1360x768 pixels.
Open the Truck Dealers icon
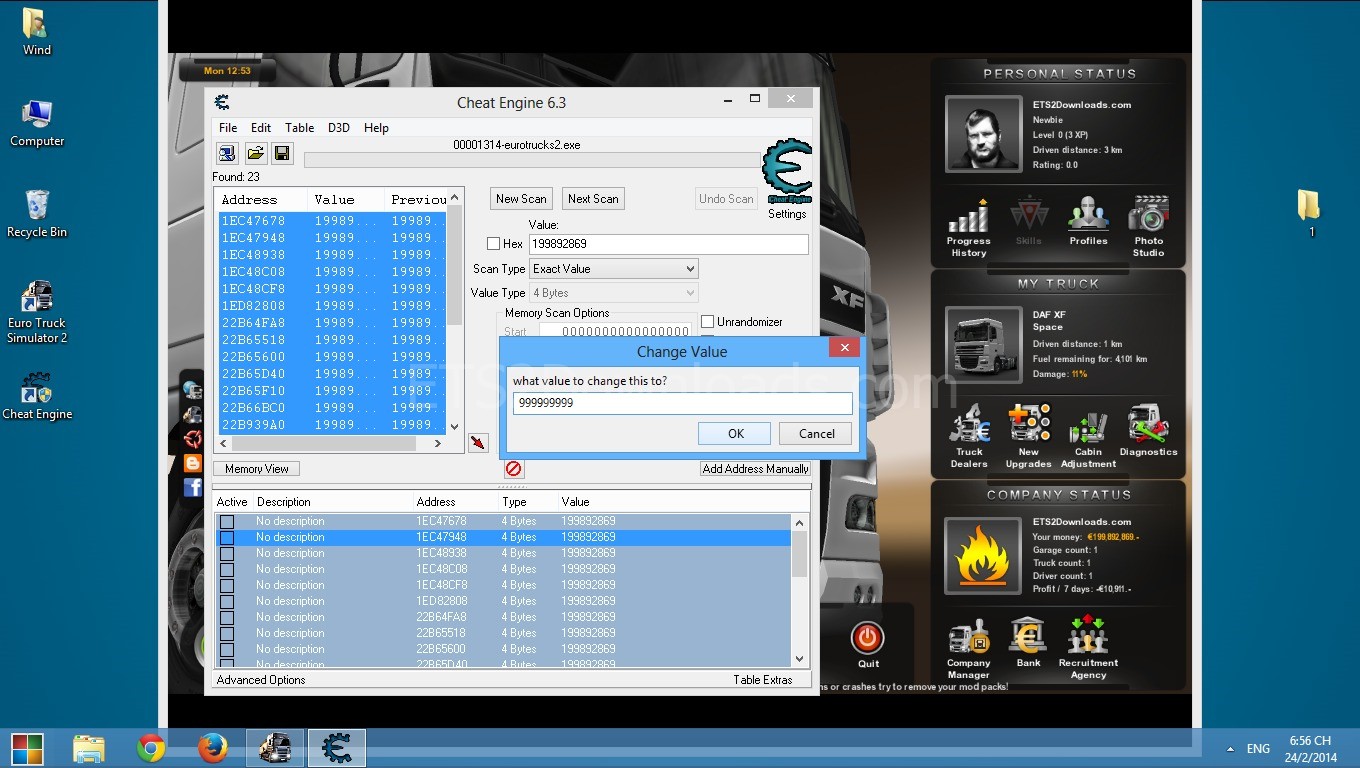point(969,436)
